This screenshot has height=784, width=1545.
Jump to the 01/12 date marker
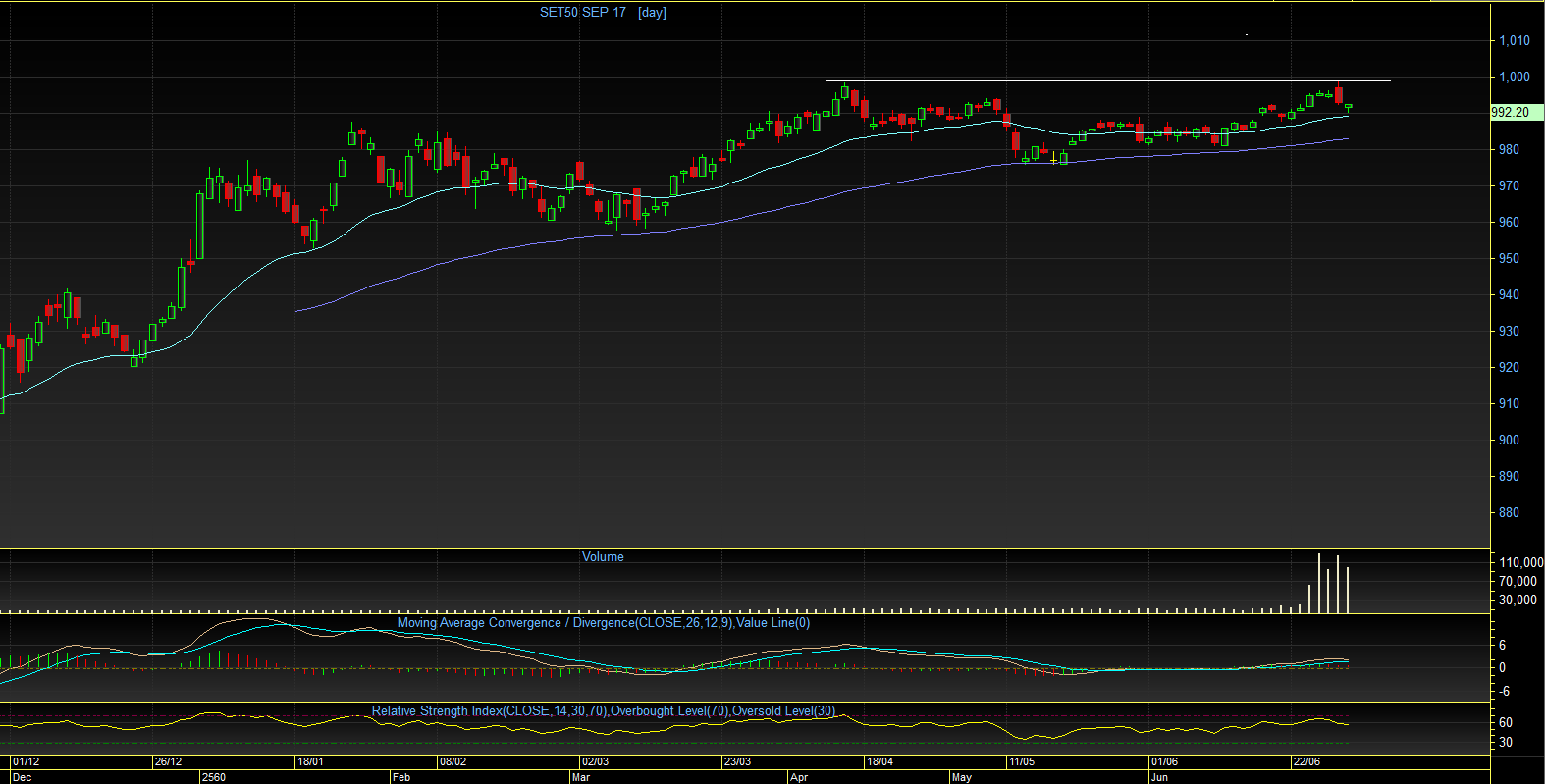[x=27, y=761]
